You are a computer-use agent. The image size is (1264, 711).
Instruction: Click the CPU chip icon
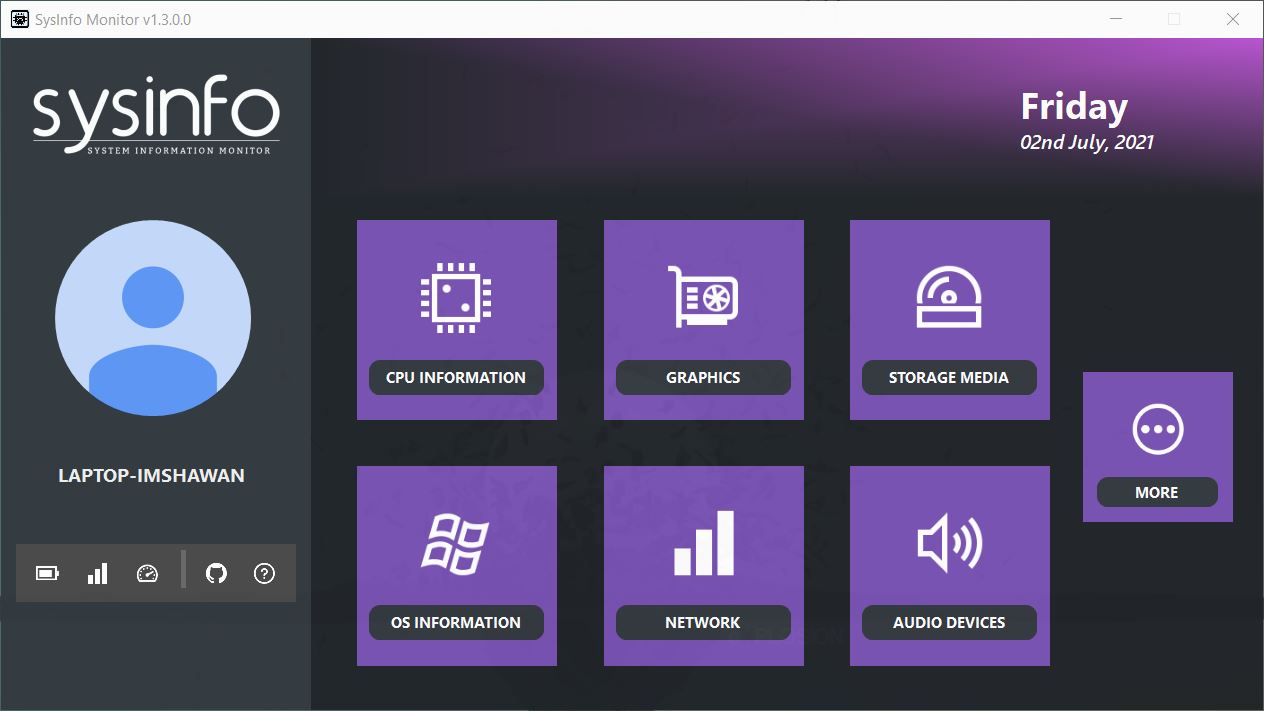tap(456, 297)
